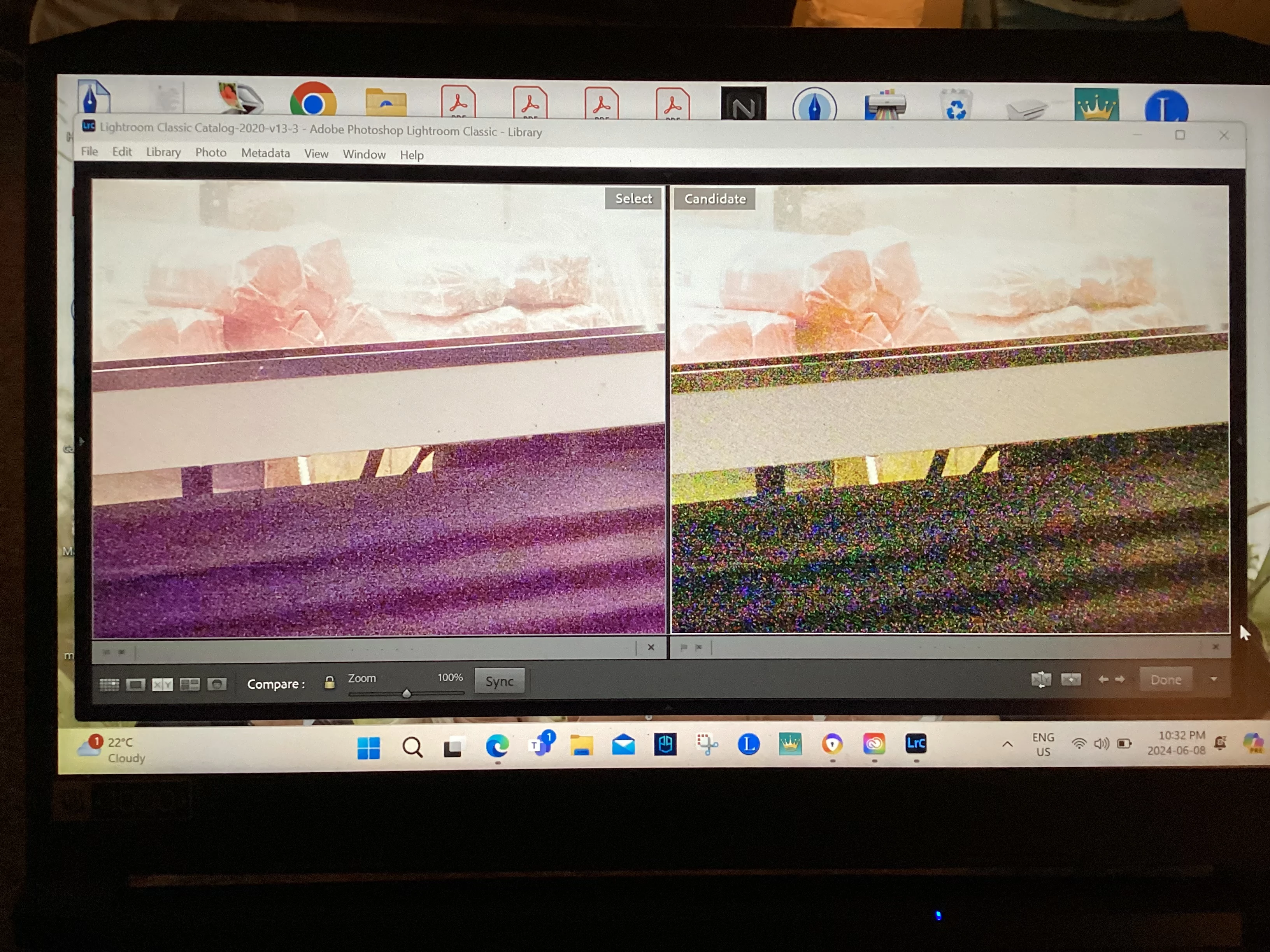Open the toolbar options dropdown arrow

click(x=1214, y=679)
